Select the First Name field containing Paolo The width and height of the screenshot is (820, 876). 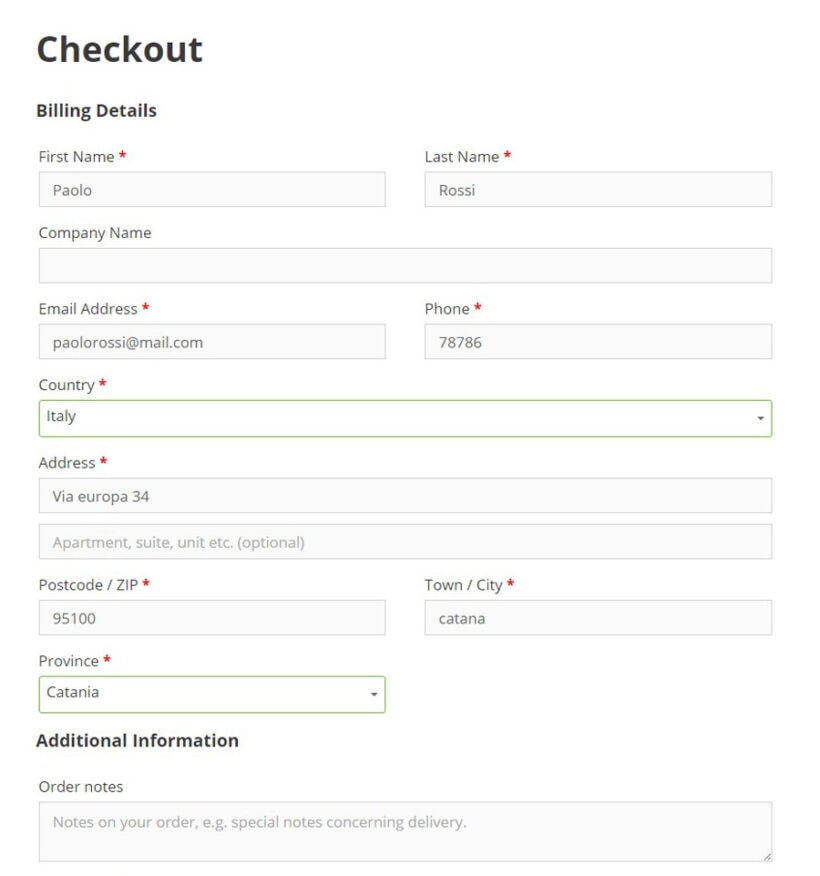tap(211, 189)
